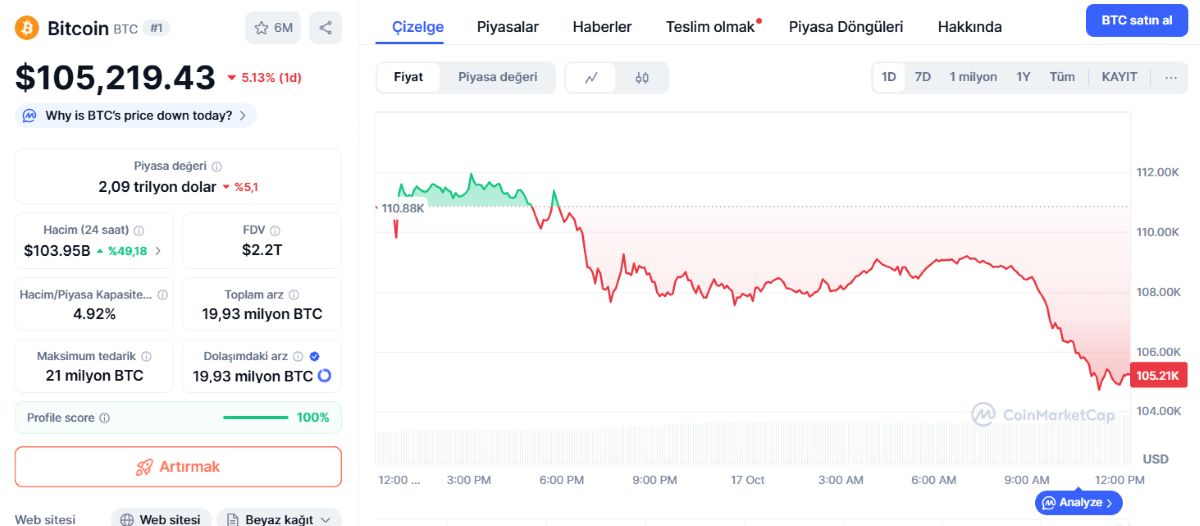Click the Analyze button under chart
The width and height of the screenshot is (1200, 526).
coord(1079,502)
